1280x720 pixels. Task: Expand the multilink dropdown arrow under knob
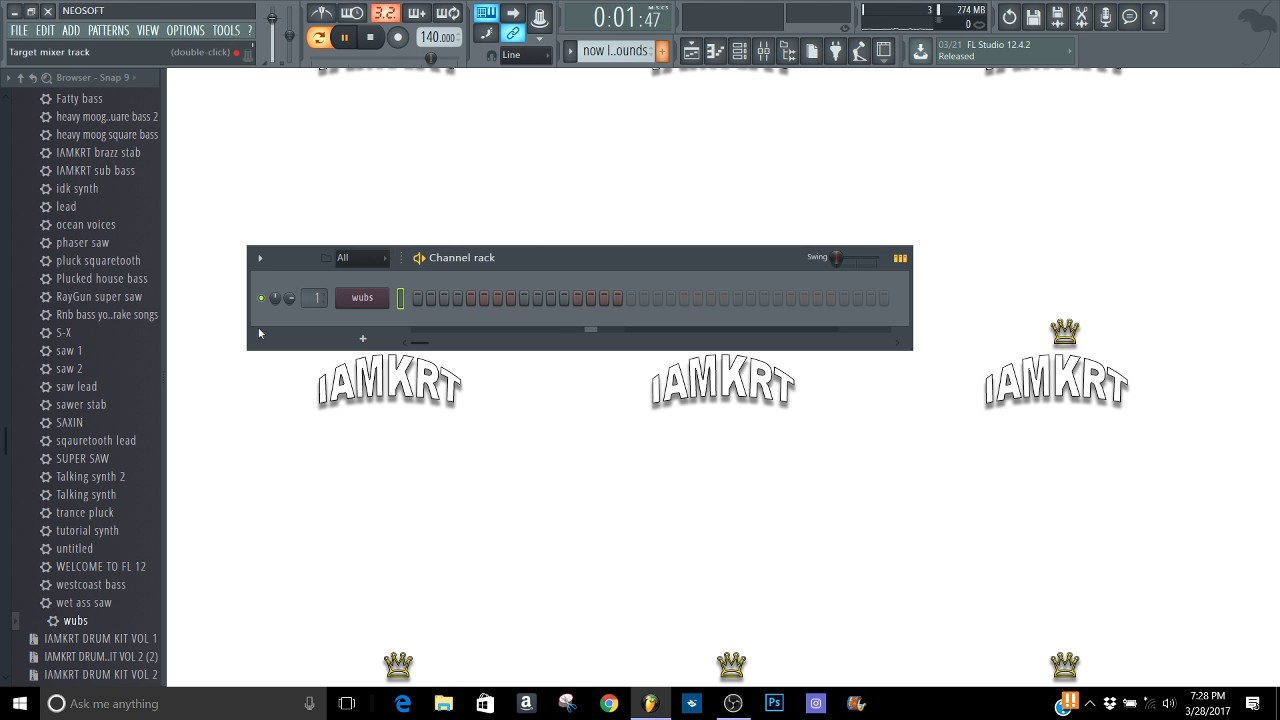point(539,39)
